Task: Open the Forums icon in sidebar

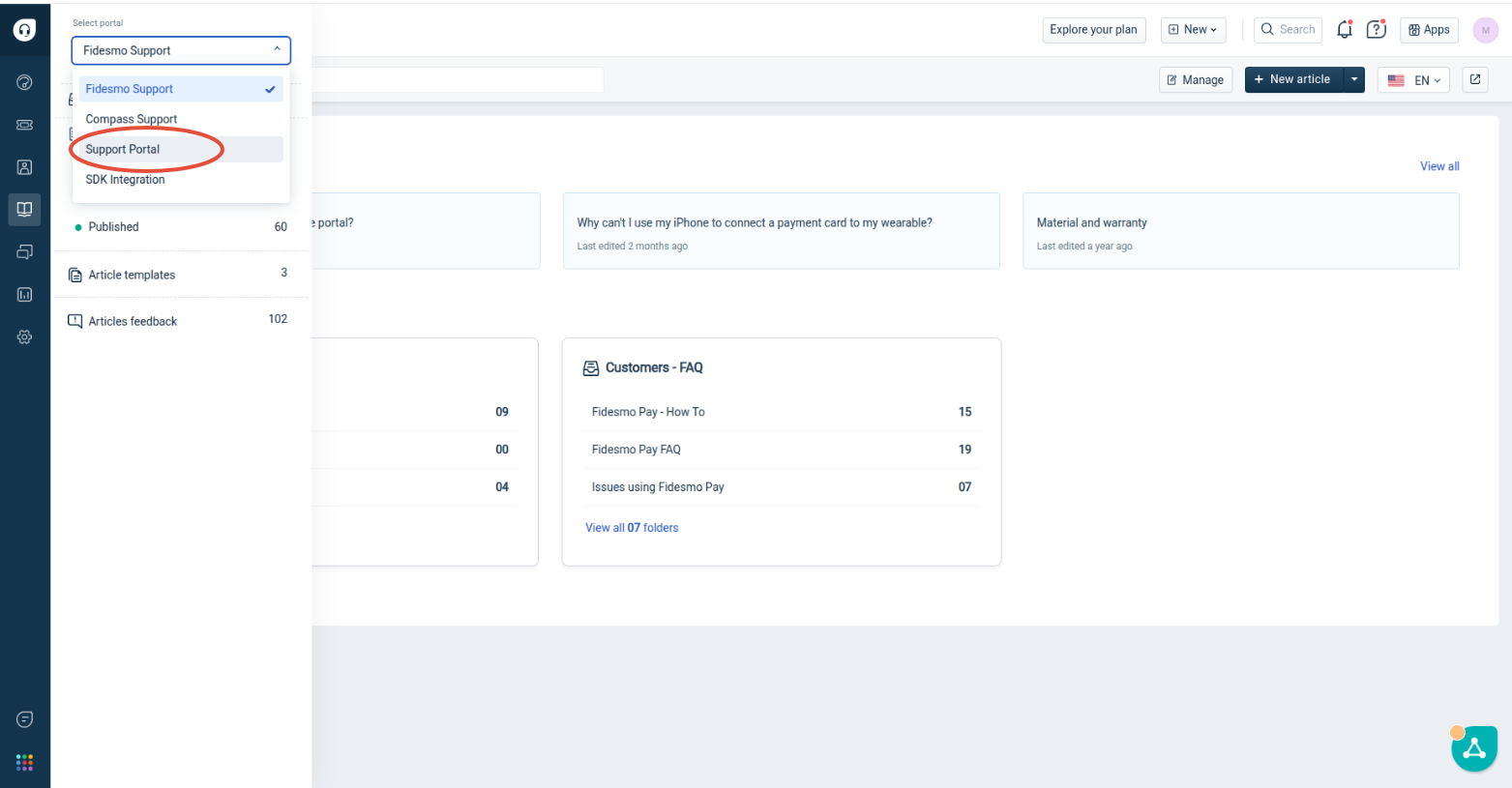Action: [x=25, y=252]
